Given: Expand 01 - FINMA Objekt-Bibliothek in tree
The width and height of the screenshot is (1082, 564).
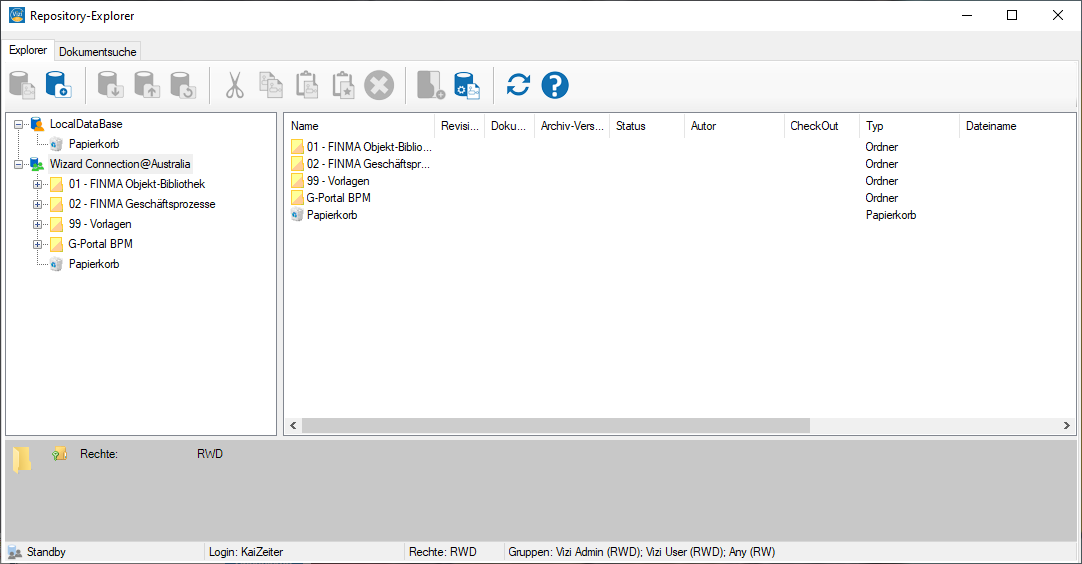Looking at the screenshot, I should point(38,184).
